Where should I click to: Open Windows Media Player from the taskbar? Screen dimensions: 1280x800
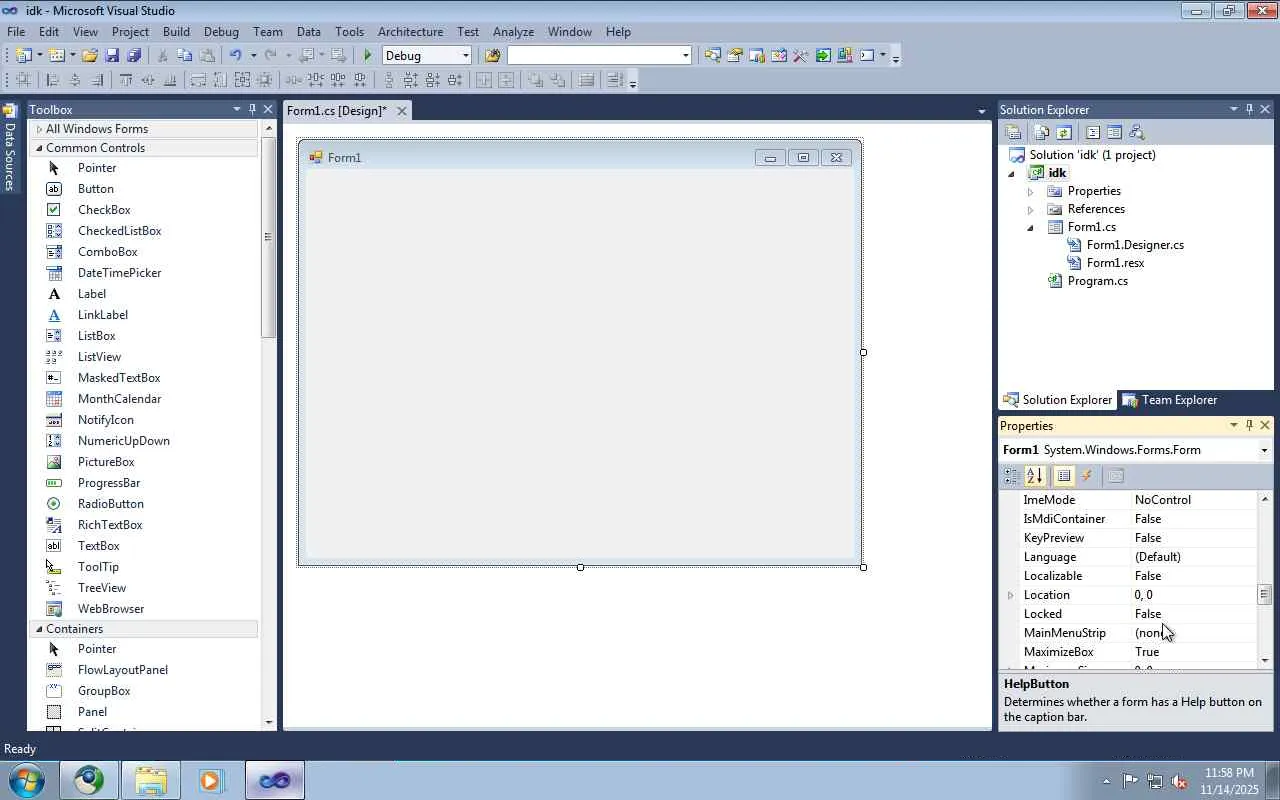(x=211, y=780)
